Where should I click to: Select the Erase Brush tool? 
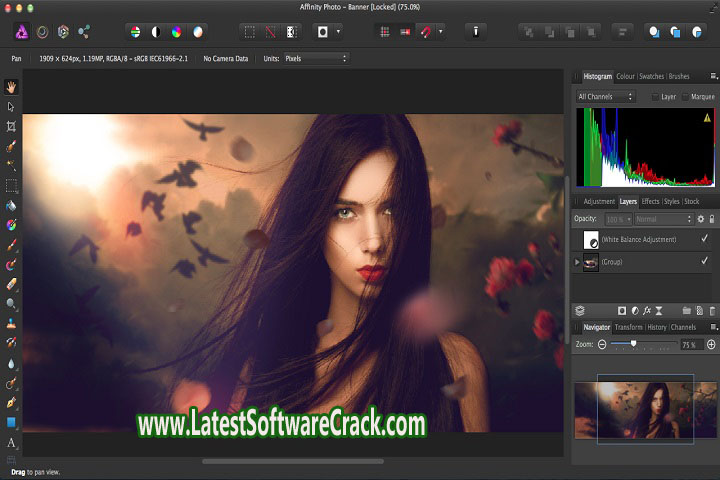point(11,284)
